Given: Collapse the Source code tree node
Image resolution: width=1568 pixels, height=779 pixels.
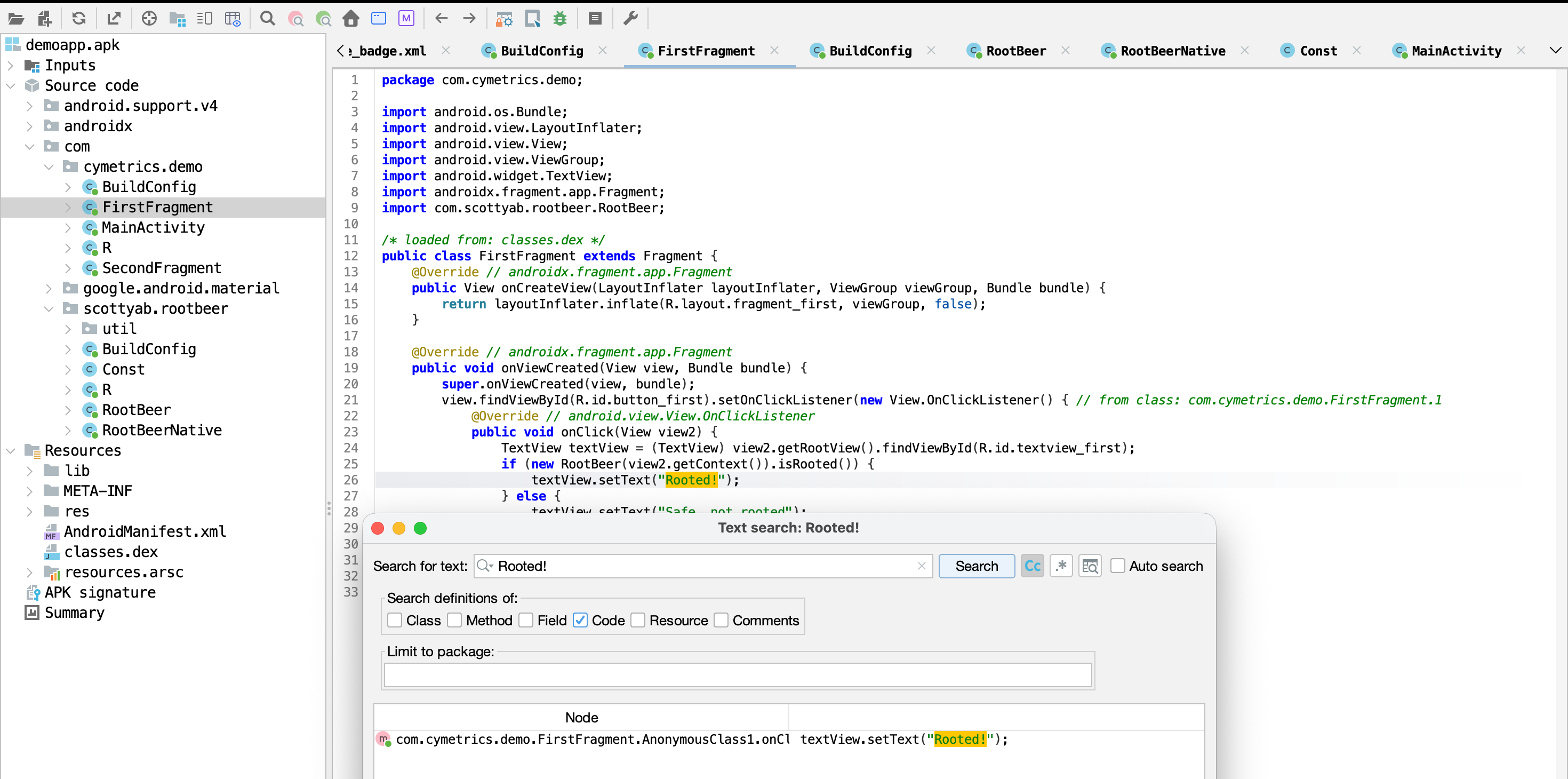Looking at the screenshot, I should pos(10,85).
